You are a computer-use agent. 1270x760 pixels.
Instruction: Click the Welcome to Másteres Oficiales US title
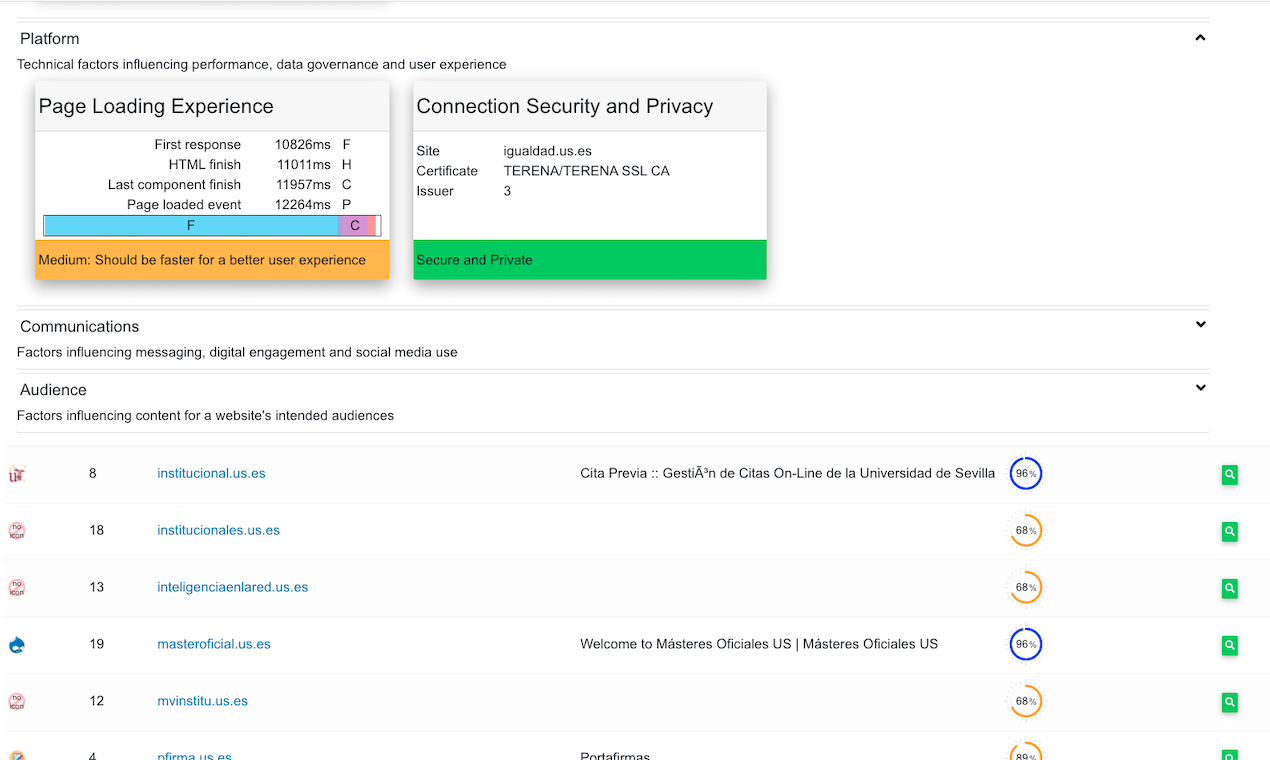point(759,644)
